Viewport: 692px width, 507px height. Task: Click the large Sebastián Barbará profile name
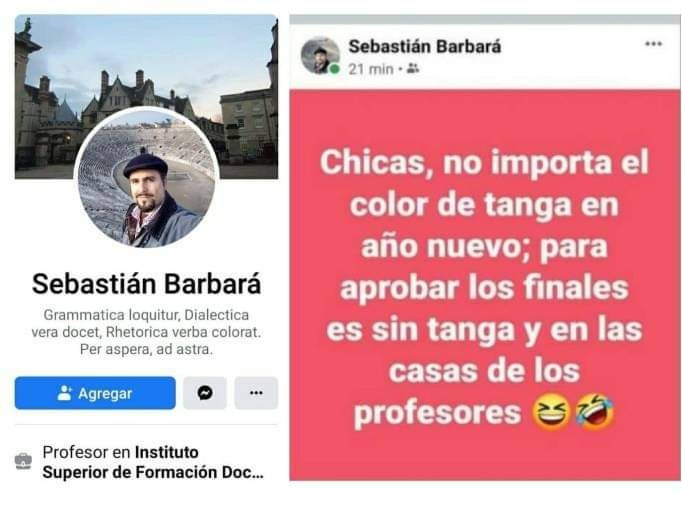(147, 284)
